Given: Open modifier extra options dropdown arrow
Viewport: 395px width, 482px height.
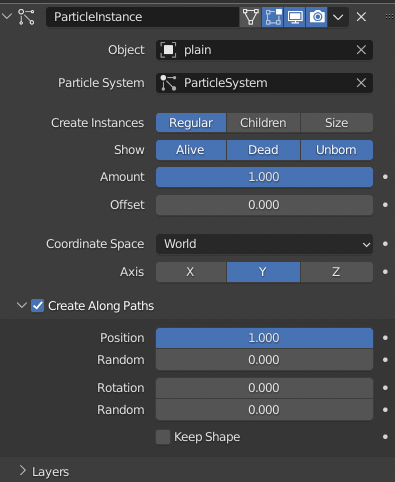Looking at the screenshot, I should 338,17.
